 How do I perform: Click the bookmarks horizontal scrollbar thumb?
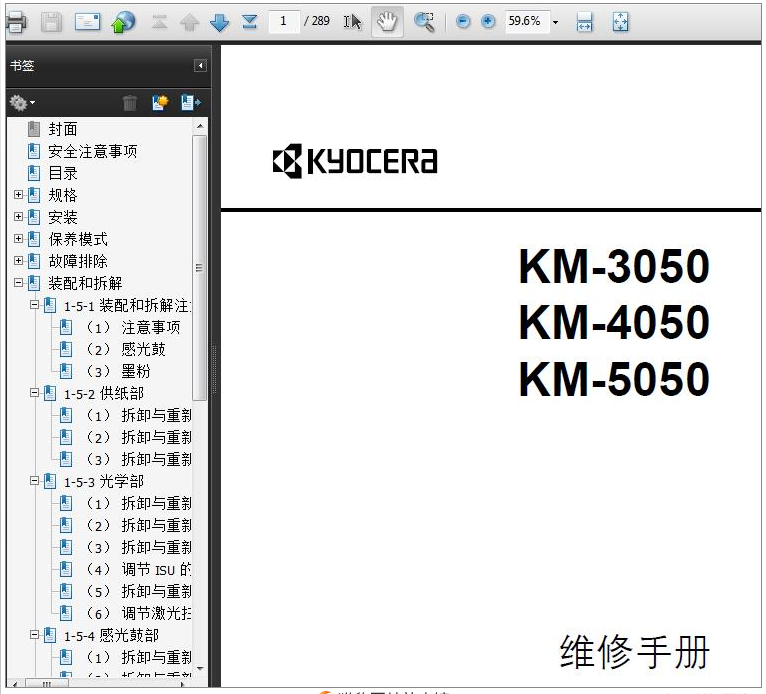tap(47, 684)
